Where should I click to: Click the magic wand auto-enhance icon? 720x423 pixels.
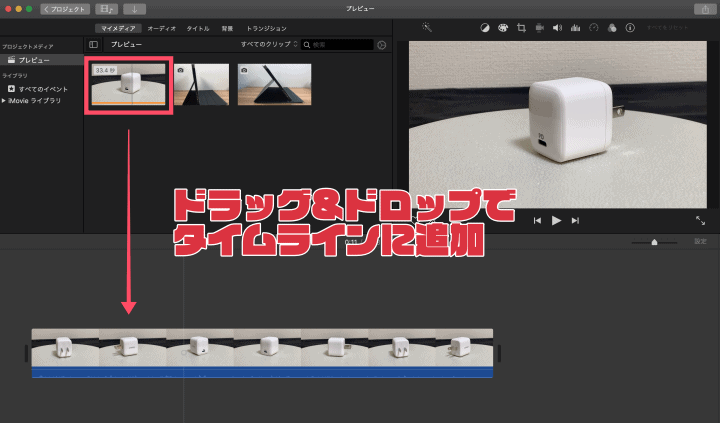427,28
